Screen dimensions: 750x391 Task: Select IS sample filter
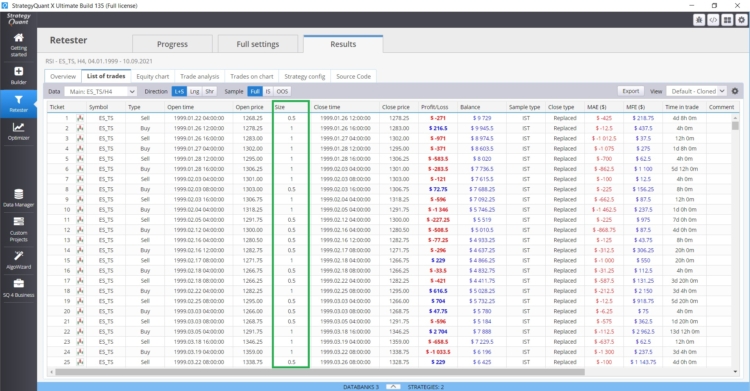268,91
